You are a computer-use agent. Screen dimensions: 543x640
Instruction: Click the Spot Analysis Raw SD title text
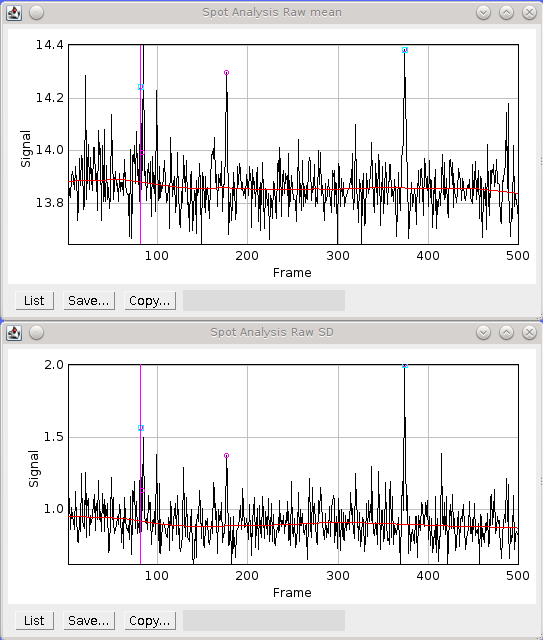(272, 333)
